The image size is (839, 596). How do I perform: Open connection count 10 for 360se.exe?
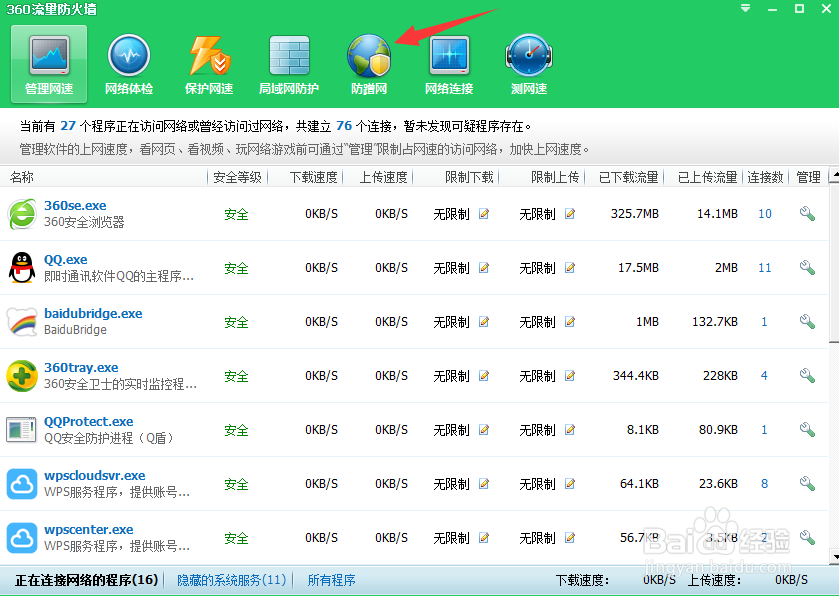pos(764,213)
